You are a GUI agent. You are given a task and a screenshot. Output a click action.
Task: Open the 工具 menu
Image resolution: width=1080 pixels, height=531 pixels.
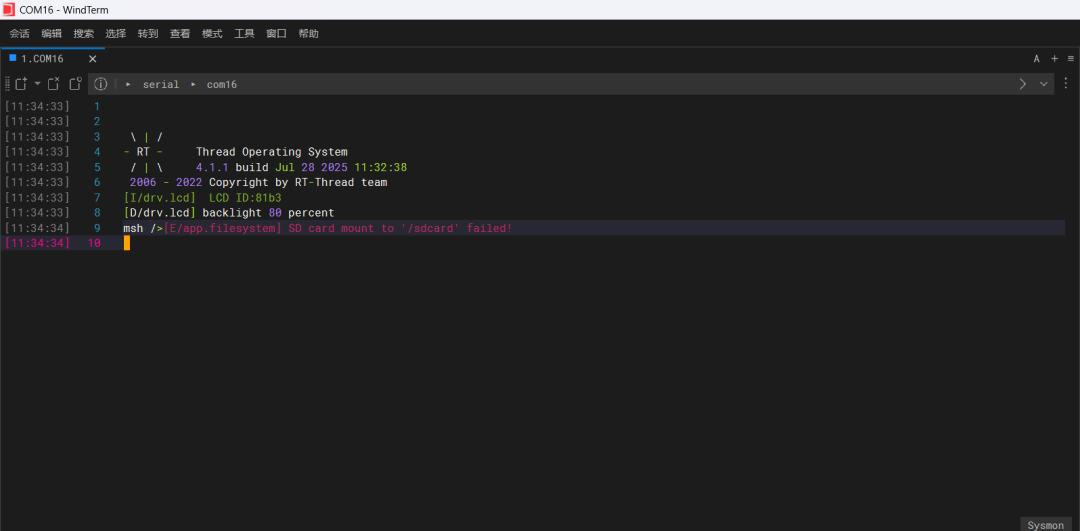pyautogui.click(x=244, y=33)
